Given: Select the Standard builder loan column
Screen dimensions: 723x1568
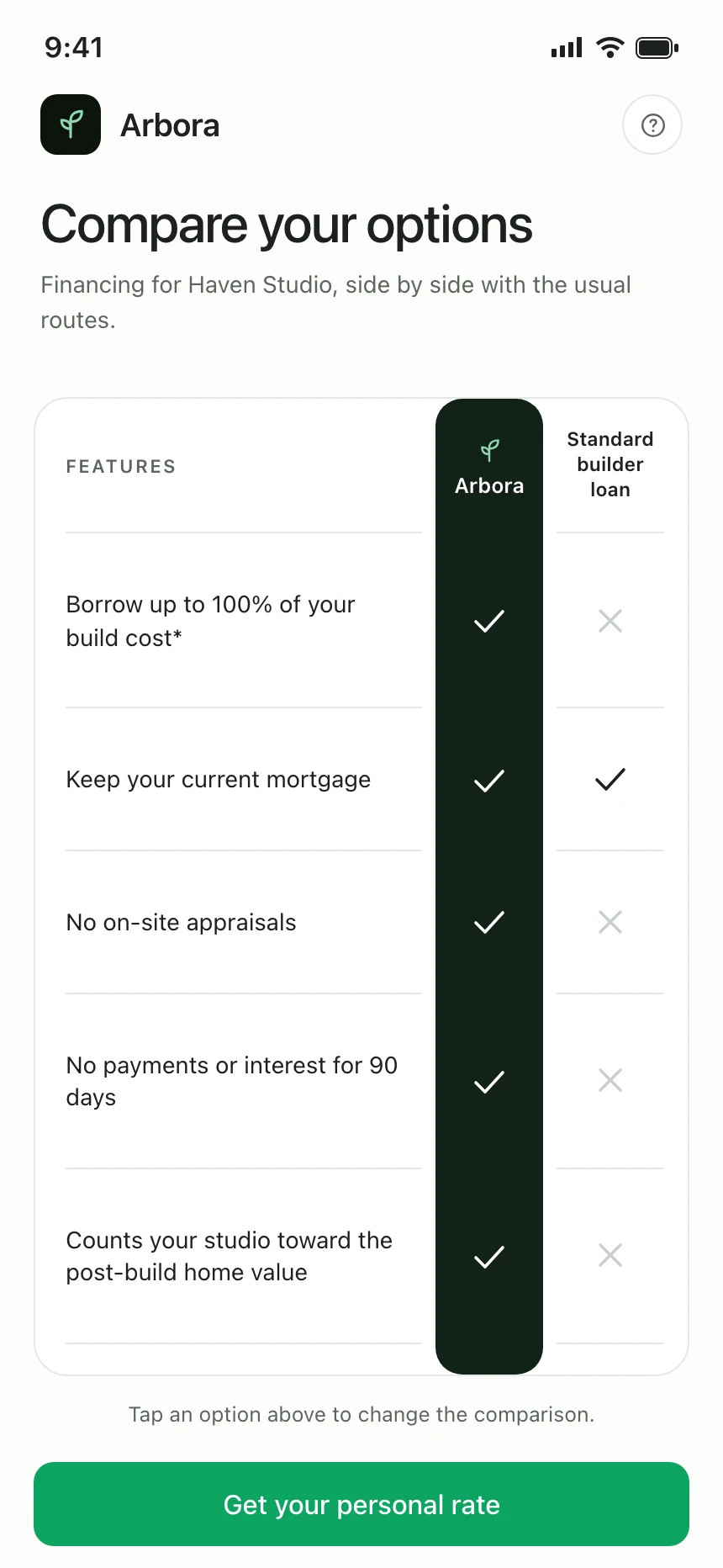Looking at the screenshot, I should click(x=610, y=464).
